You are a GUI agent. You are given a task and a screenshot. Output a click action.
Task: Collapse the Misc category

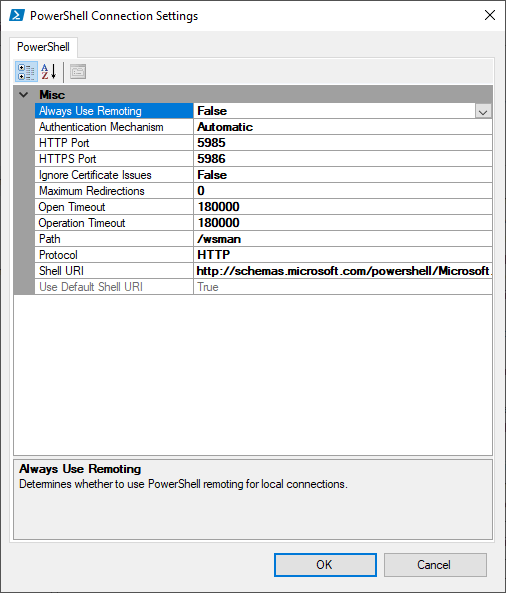23,95
